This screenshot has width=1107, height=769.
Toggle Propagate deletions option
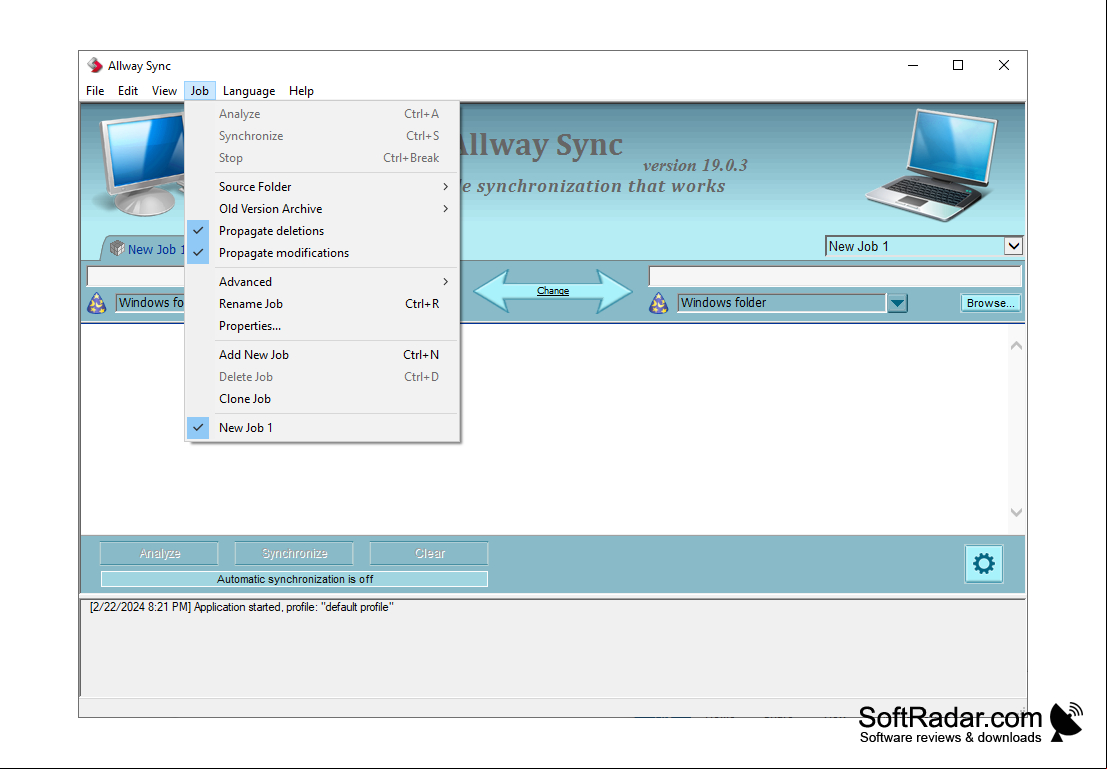[x=323, y=231]
